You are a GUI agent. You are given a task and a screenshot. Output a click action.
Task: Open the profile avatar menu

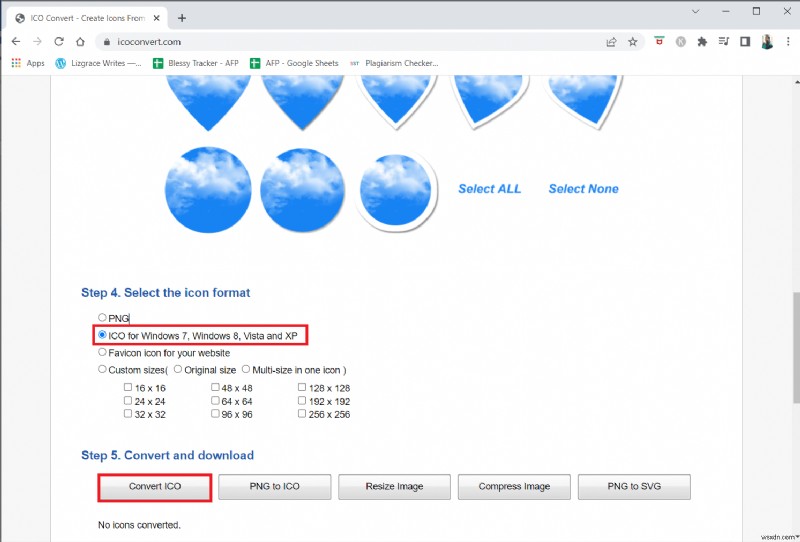[767, 42]
